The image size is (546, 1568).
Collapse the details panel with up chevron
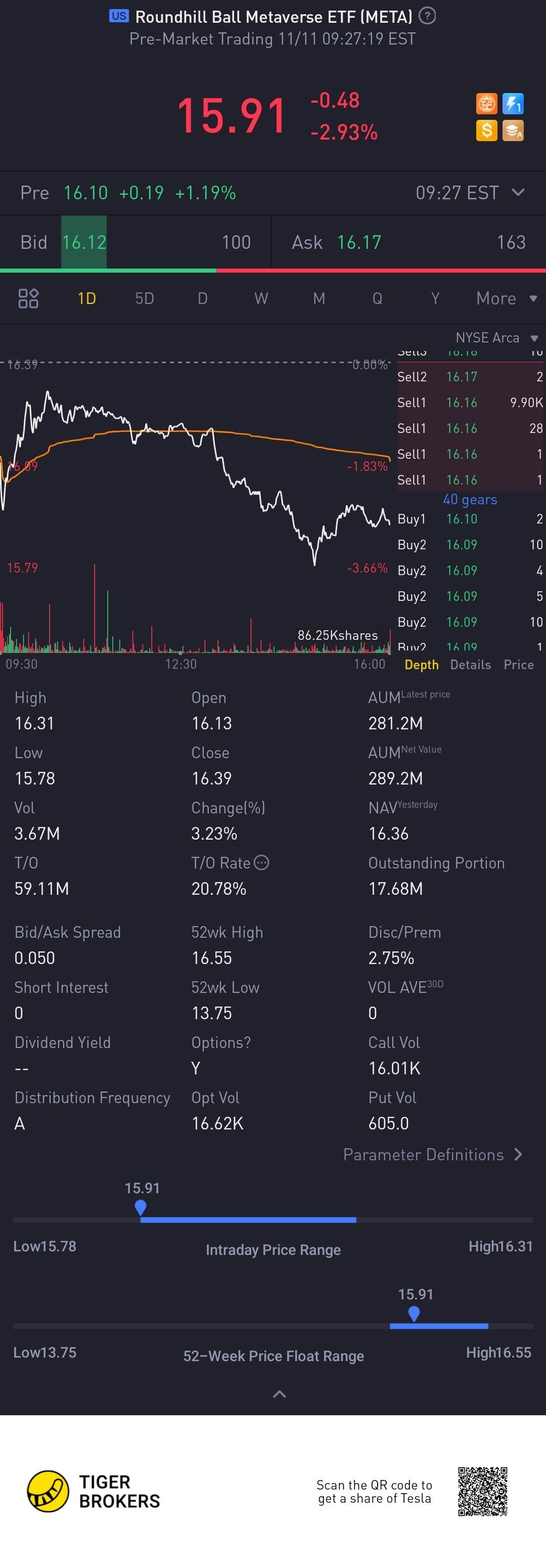[280, 1394]
